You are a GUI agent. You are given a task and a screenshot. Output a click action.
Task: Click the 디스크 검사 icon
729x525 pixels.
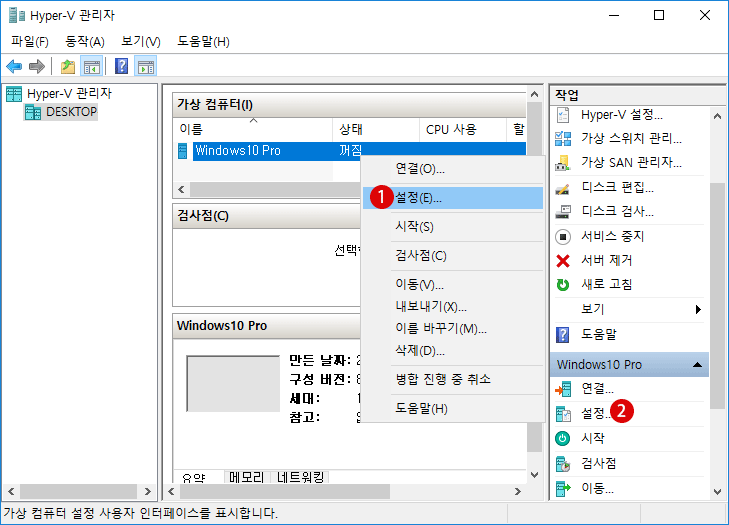click(563, 212)
